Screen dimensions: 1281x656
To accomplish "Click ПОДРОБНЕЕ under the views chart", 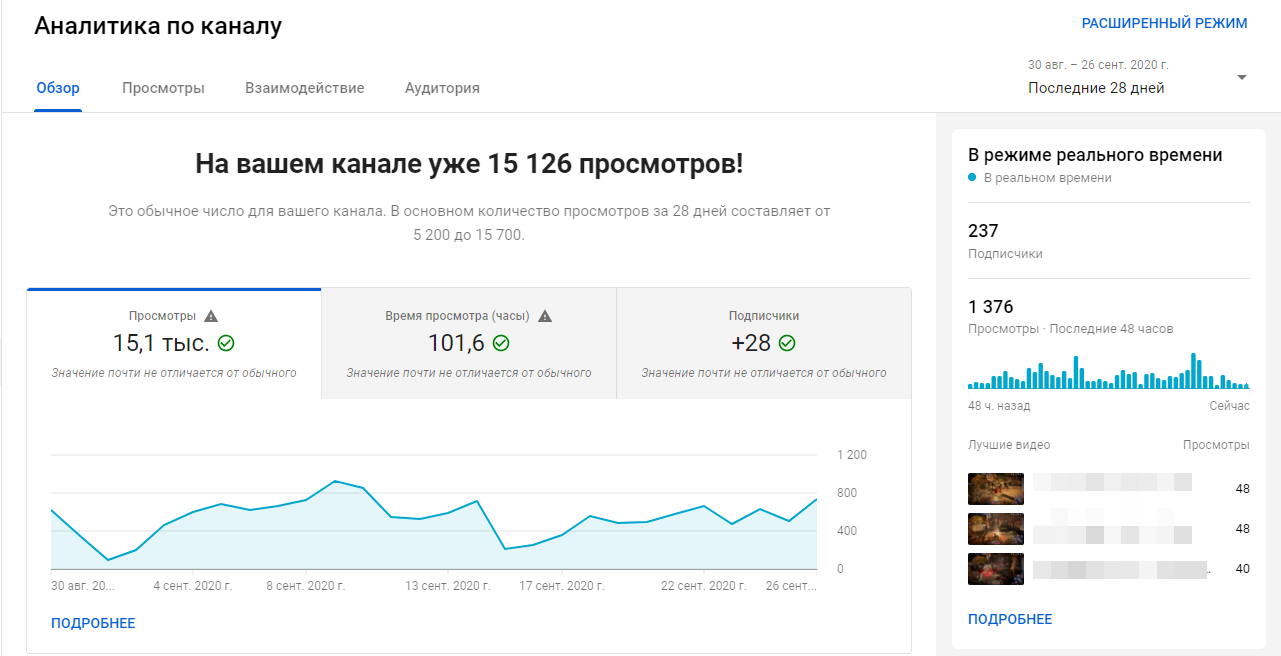I will [93, 623].
